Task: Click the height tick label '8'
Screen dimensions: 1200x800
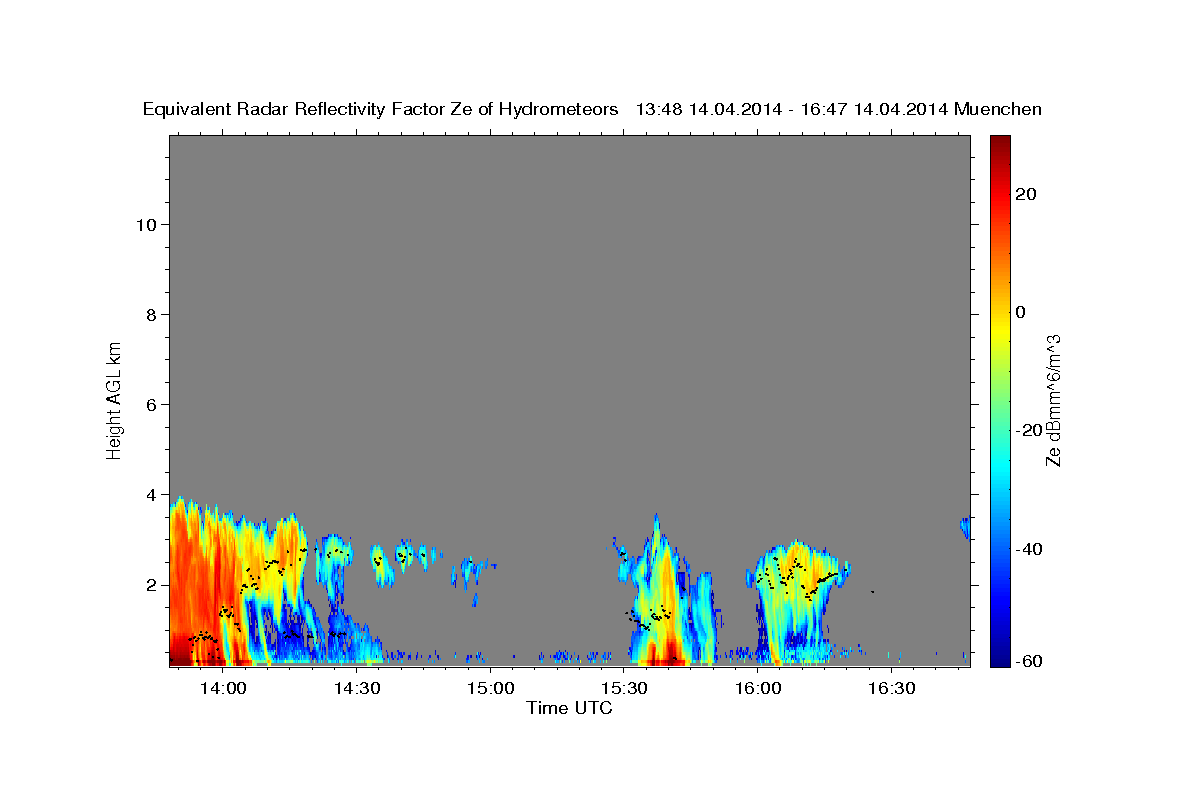Action: pos(151,315)
